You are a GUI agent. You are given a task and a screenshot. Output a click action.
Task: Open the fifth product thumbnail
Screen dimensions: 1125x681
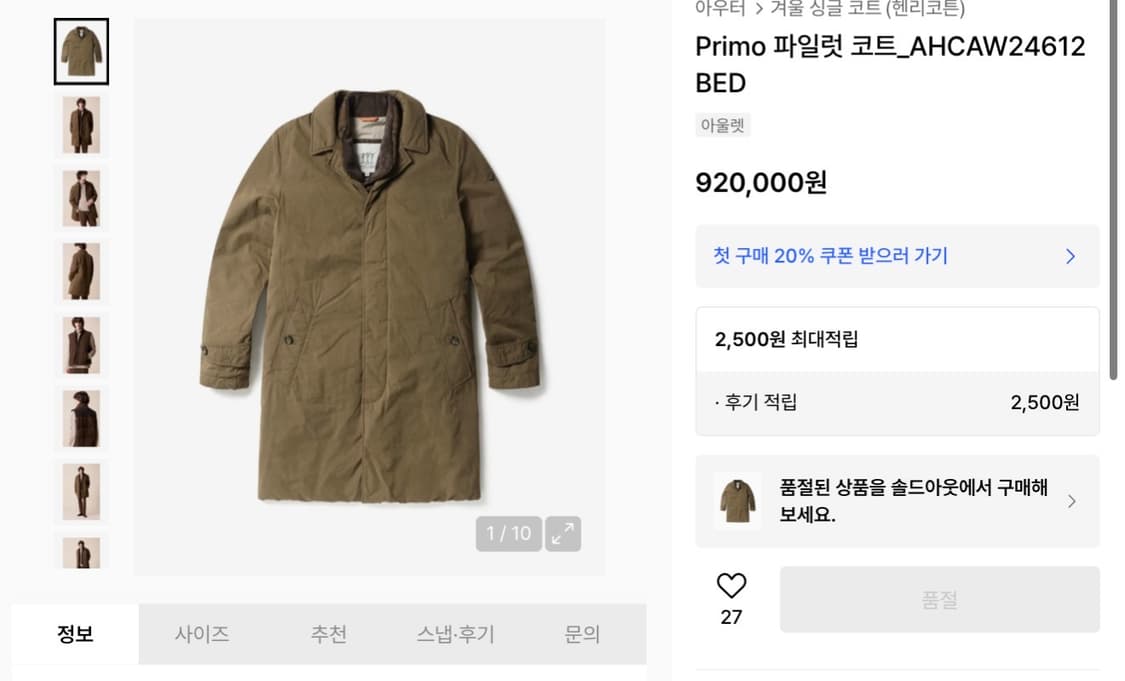click(x=81, y=344)
